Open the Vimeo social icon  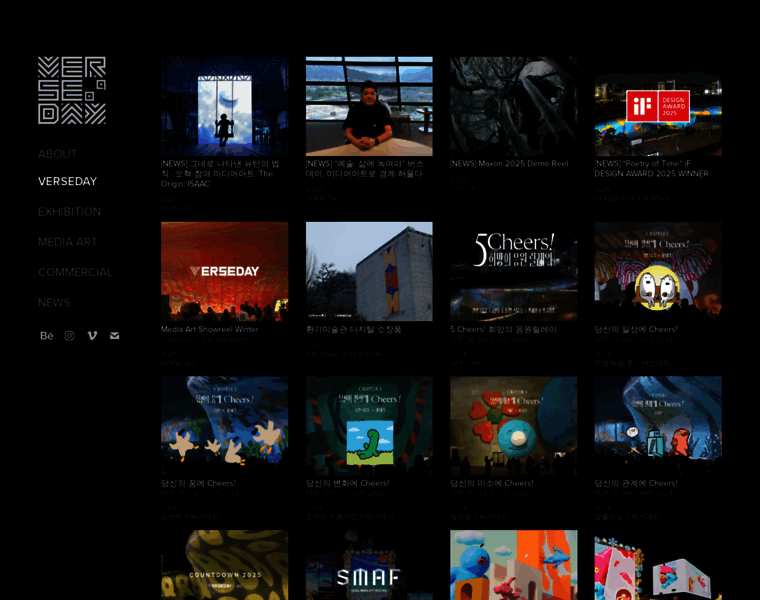click(x=92, y=336)
